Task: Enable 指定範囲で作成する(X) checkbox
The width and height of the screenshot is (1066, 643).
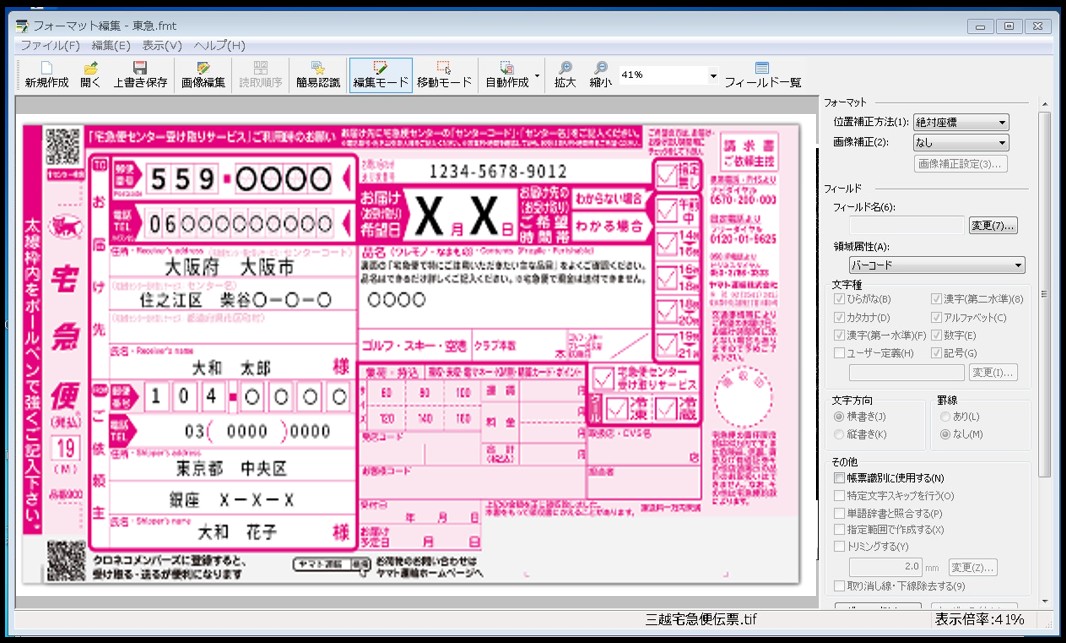Action: [840, 529]
